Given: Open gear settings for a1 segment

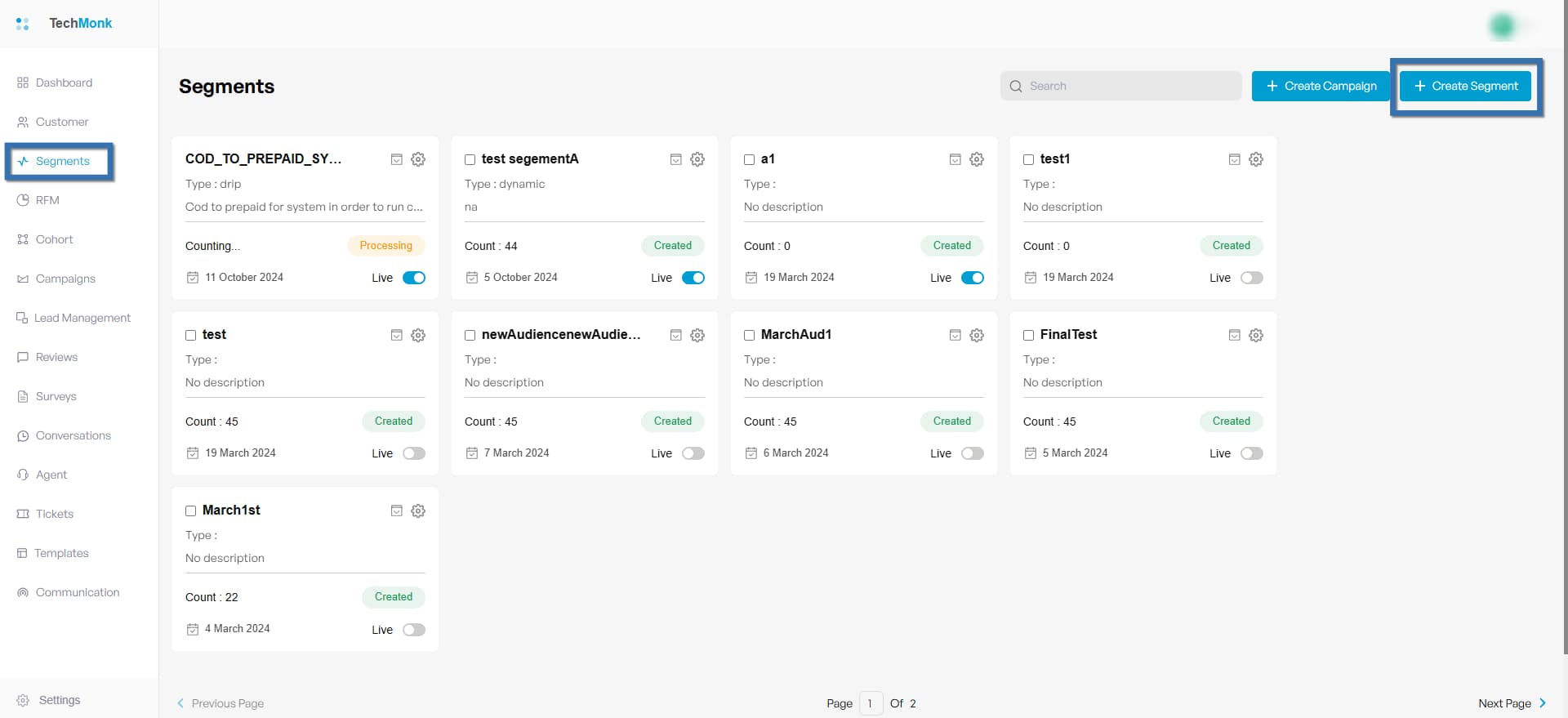Looking at the screenshot, I should (977, 159).
